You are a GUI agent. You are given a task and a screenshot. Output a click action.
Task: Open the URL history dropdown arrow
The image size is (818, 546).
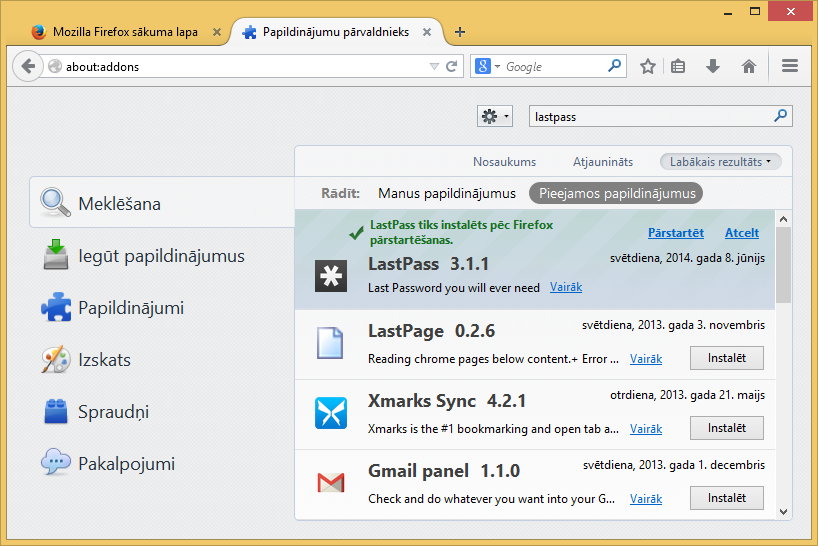click(434, 66)
